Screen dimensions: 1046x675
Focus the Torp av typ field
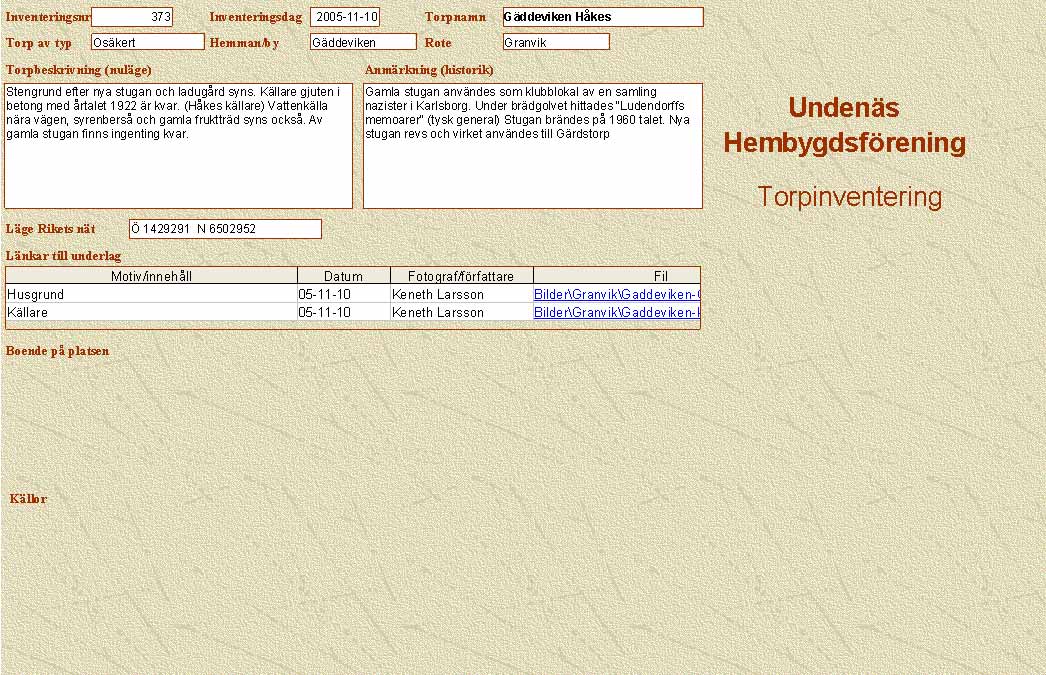(x=147, y=42)
